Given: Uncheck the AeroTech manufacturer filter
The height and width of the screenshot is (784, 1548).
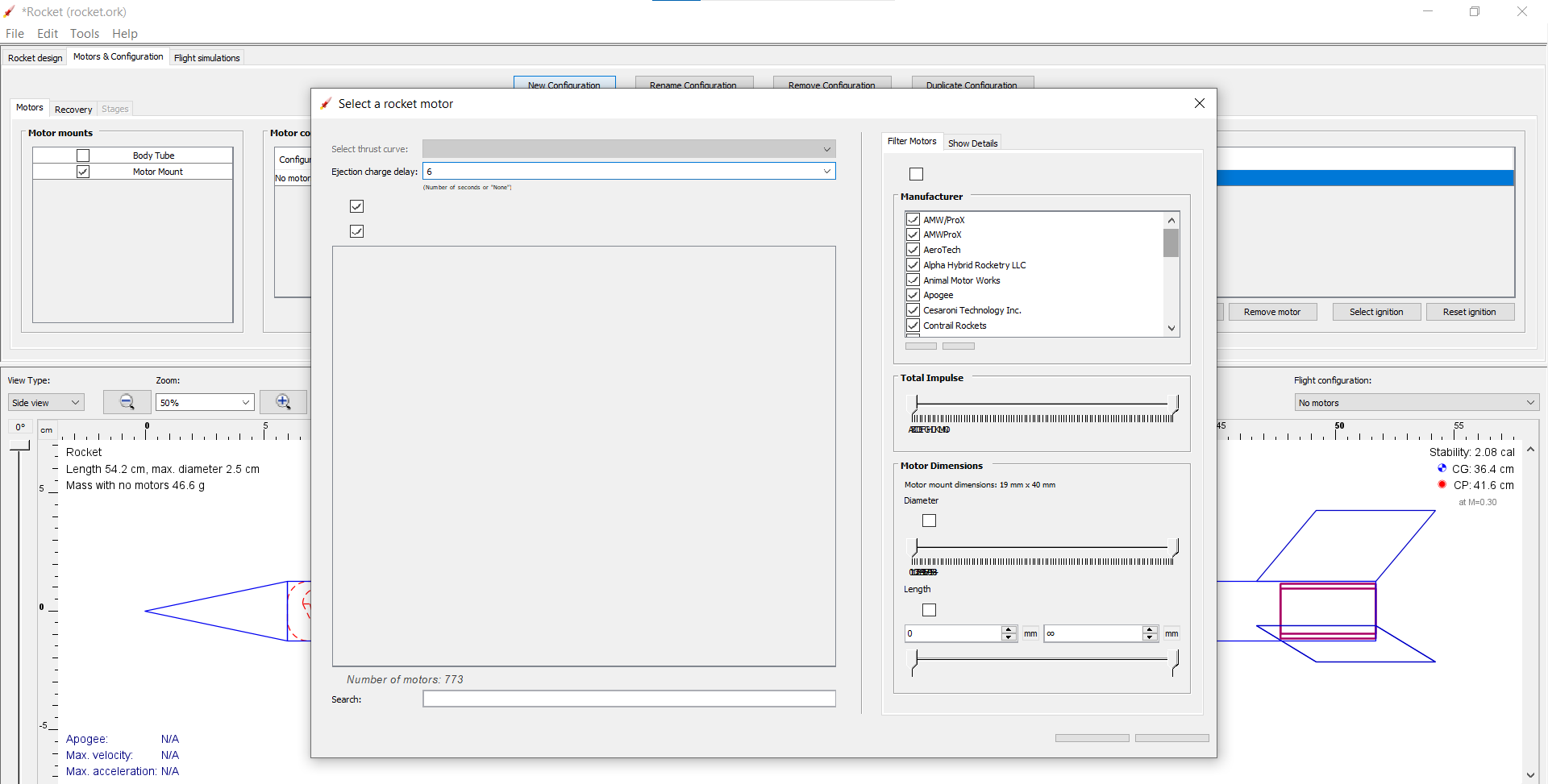Looking at the screenshot, I should click(x=913, y=250).
